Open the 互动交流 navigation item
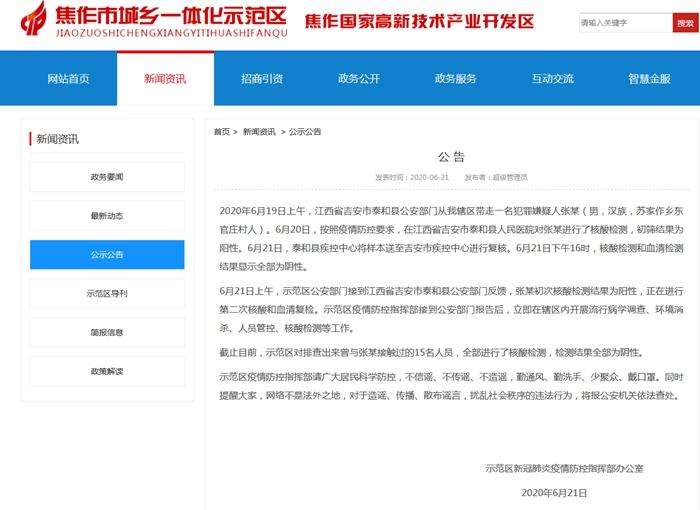 coord(553,79)
